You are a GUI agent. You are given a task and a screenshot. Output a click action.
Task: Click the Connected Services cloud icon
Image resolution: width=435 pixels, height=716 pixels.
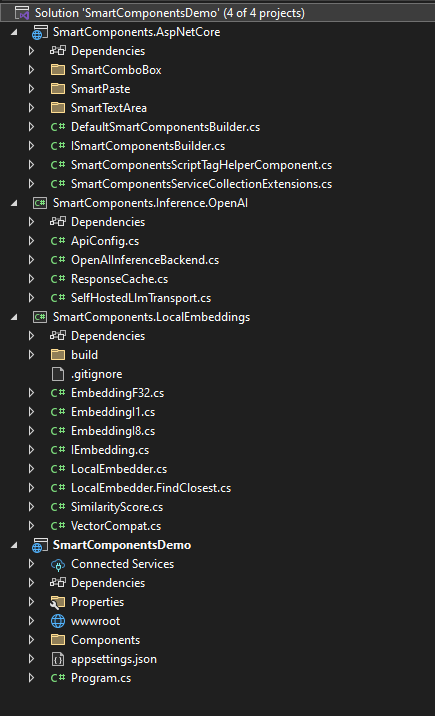click(x=58, y=564)
